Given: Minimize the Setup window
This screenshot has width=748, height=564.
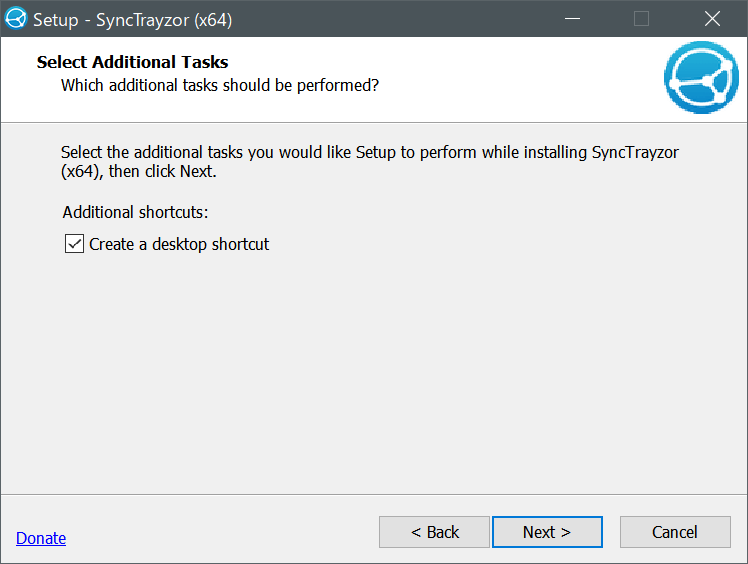Looking at the screenshot, I should (572, 19).
